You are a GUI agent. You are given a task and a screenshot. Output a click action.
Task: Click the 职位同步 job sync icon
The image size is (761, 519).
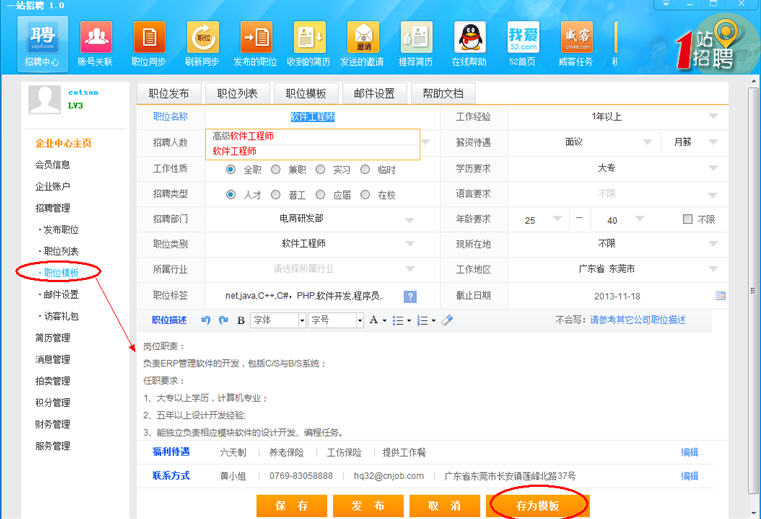[x=150, y=42]
